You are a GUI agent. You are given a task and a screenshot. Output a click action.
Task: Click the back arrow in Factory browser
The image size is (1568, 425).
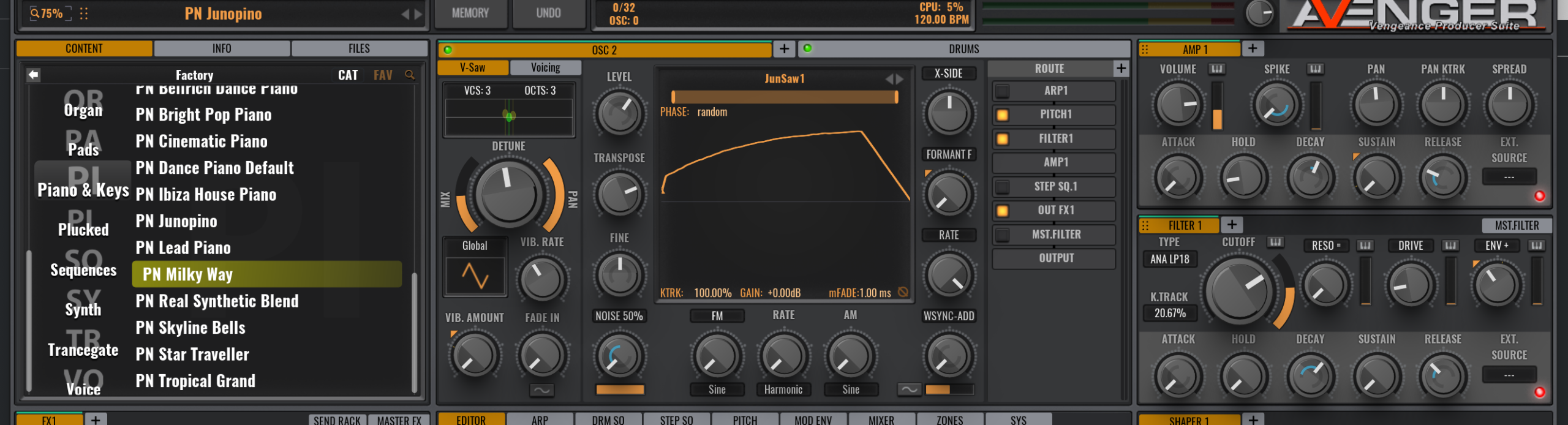[33, 75]
